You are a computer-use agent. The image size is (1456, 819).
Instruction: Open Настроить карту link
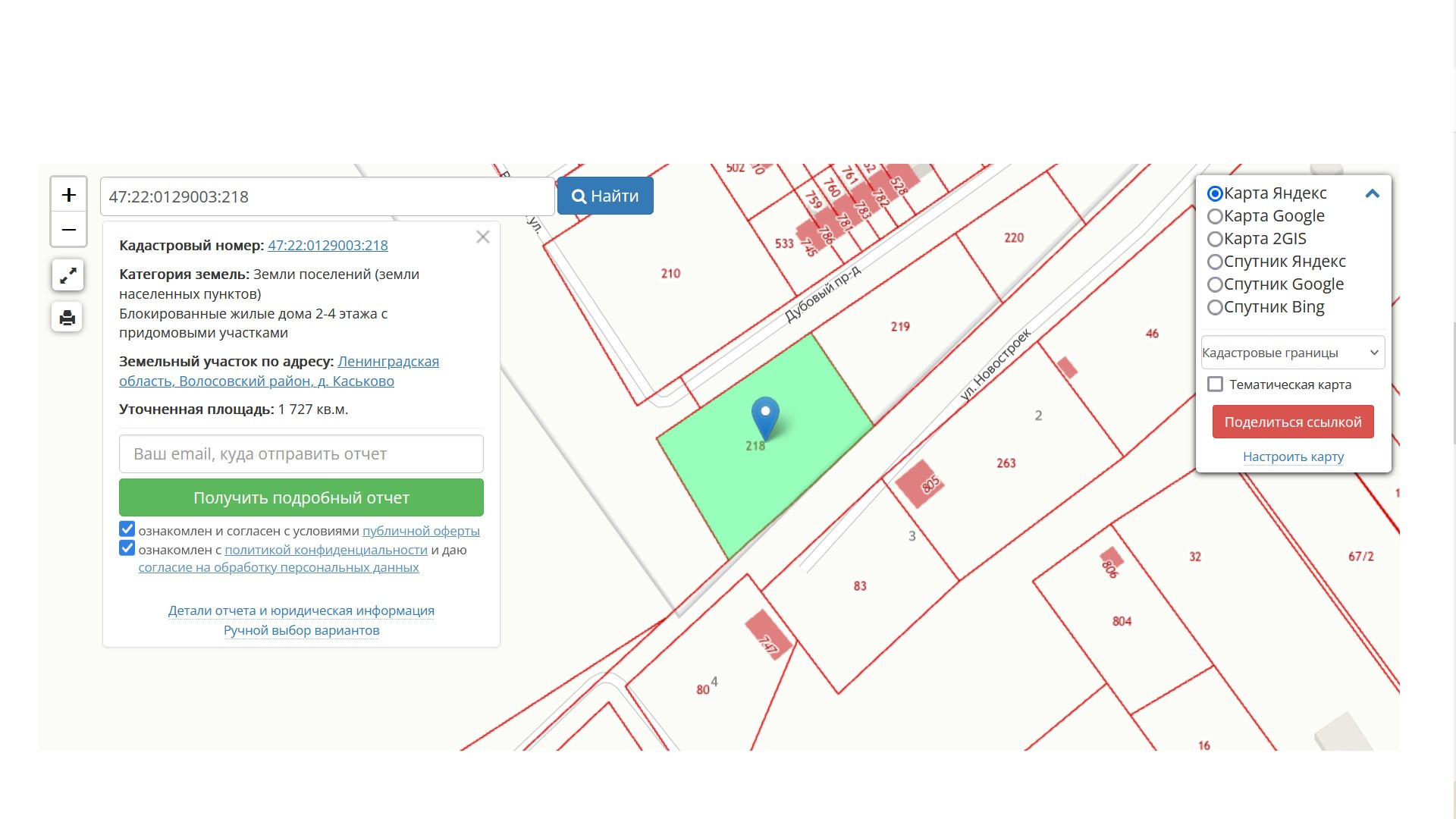[1293, 457]
